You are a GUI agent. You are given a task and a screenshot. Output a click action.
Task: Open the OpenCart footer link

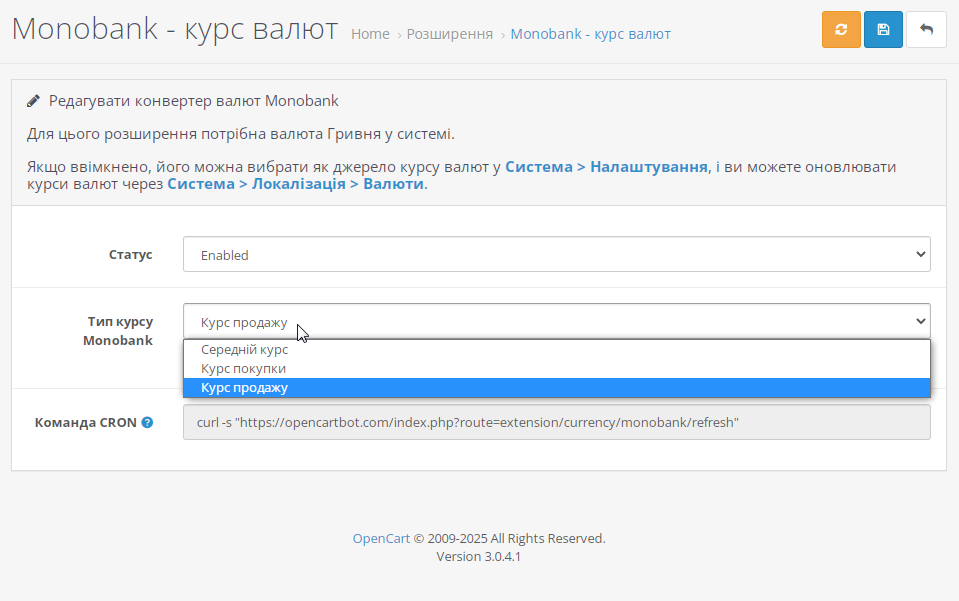tap(381, 539)
